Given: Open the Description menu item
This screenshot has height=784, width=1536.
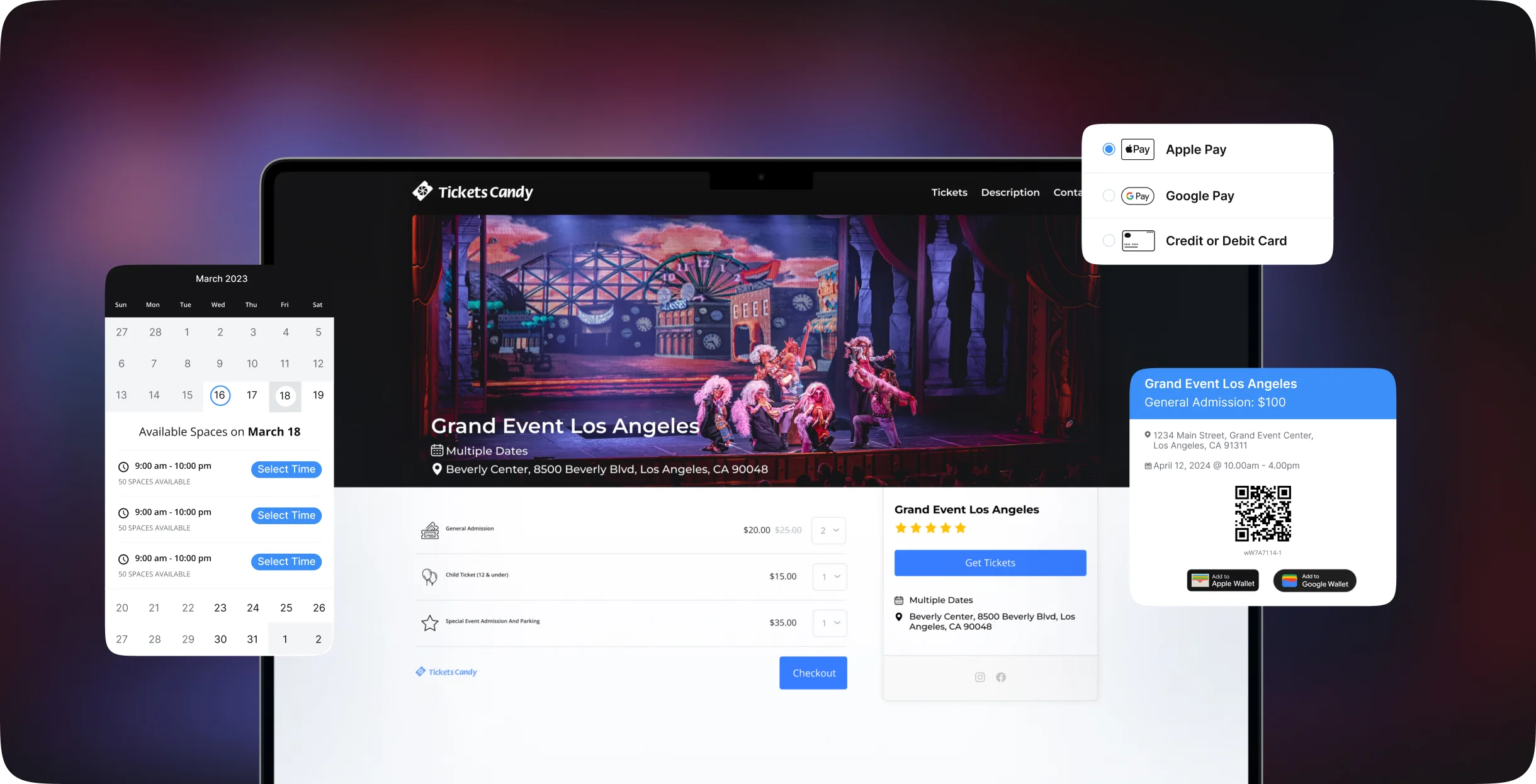Looking at the screenshot, I should [x=1010, y=192].
